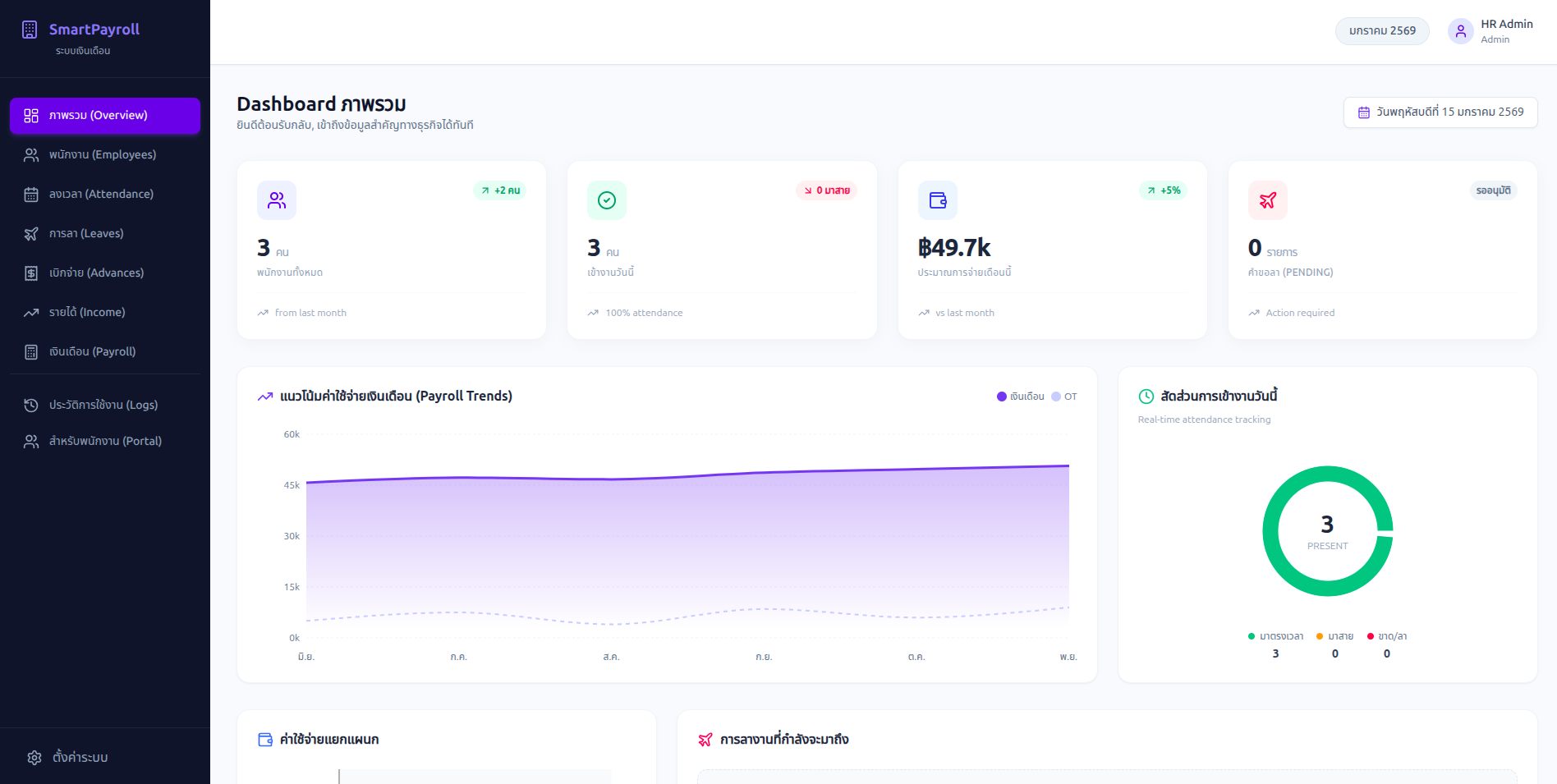The width and height of the screenshot is (1557, 784).
Task: Open เงินเดือน (Payroll) page
Action: click(105, 352)
